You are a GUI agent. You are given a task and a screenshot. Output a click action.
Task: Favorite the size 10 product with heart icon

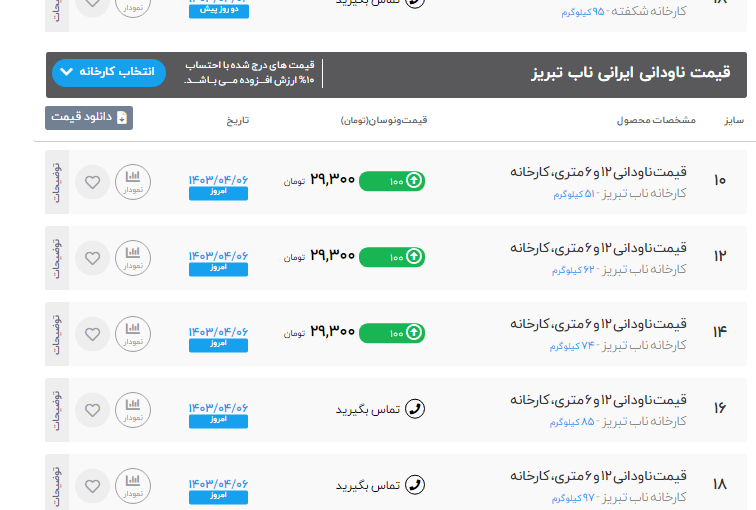tap(92, 182)
